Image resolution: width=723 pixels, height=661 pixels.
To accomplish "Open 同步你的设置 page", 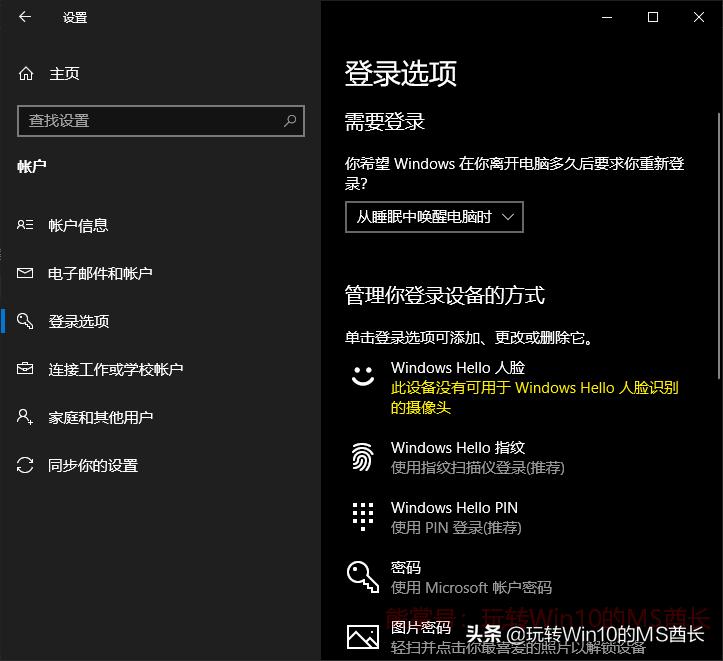I will pyautogui.click(x=93, y=466).
